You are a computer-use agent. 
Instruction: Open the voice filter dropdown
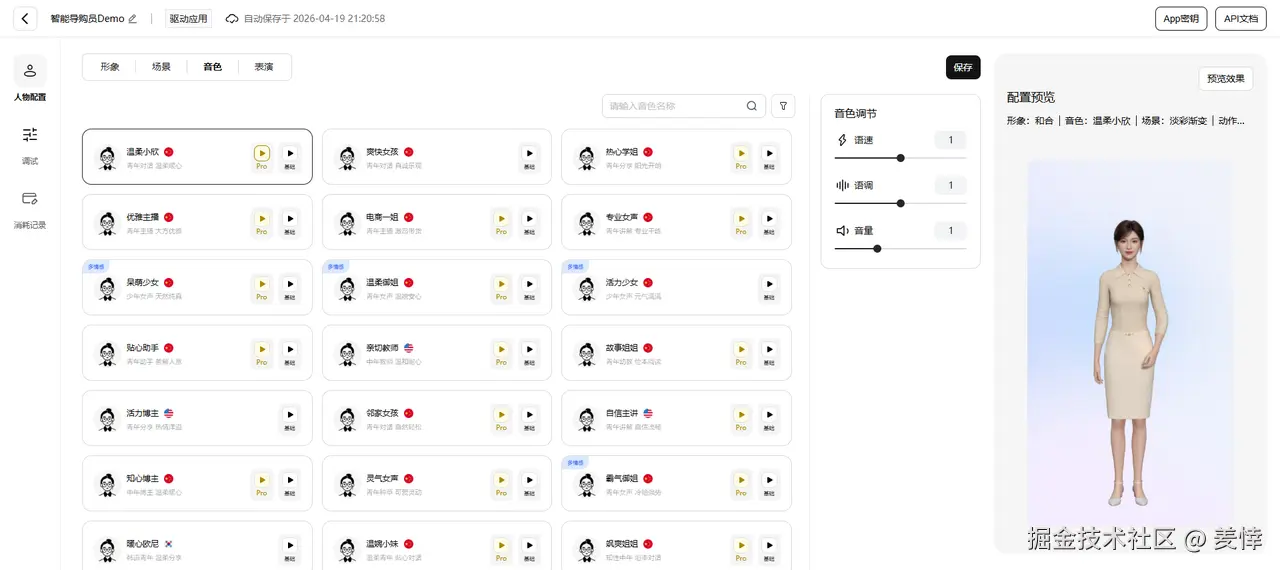pos(785,106)
